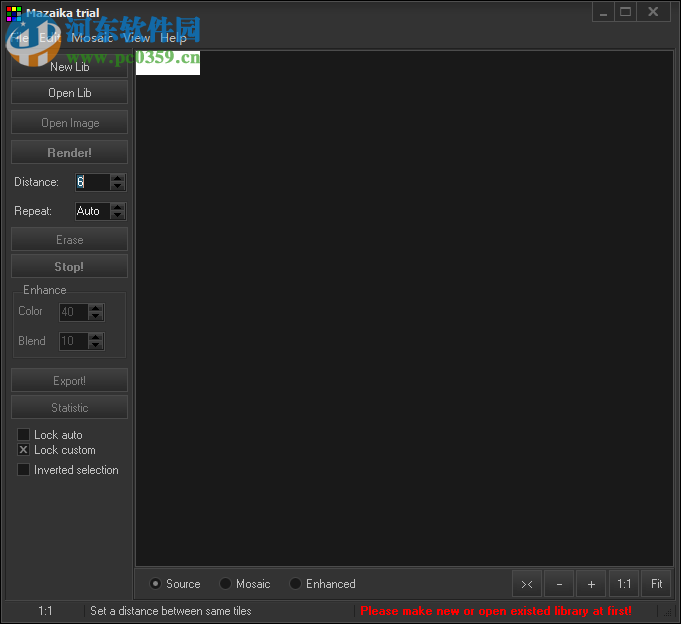The image size is (681, 624).
Task: Increase Enhance Blend with up arrow
Action: 96,337
